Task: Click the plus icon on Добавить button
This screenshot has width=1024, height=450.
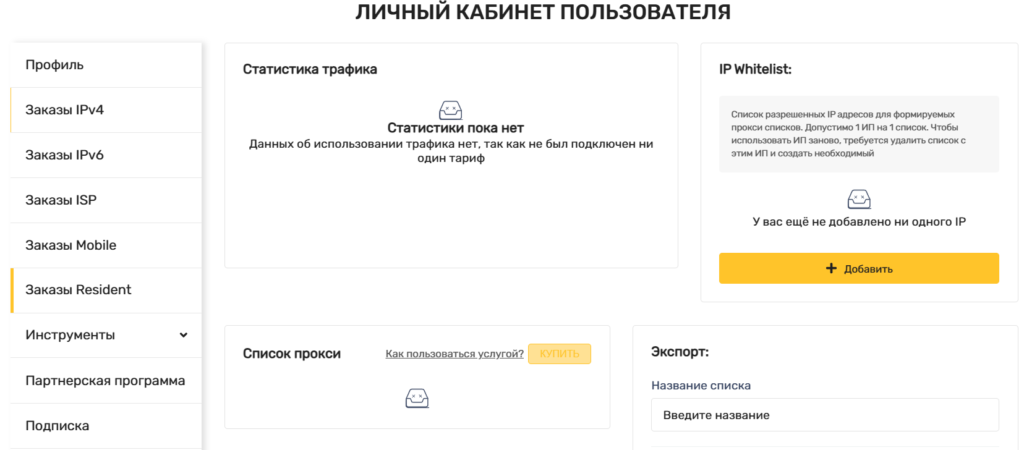Action: (x=831, y=268)
